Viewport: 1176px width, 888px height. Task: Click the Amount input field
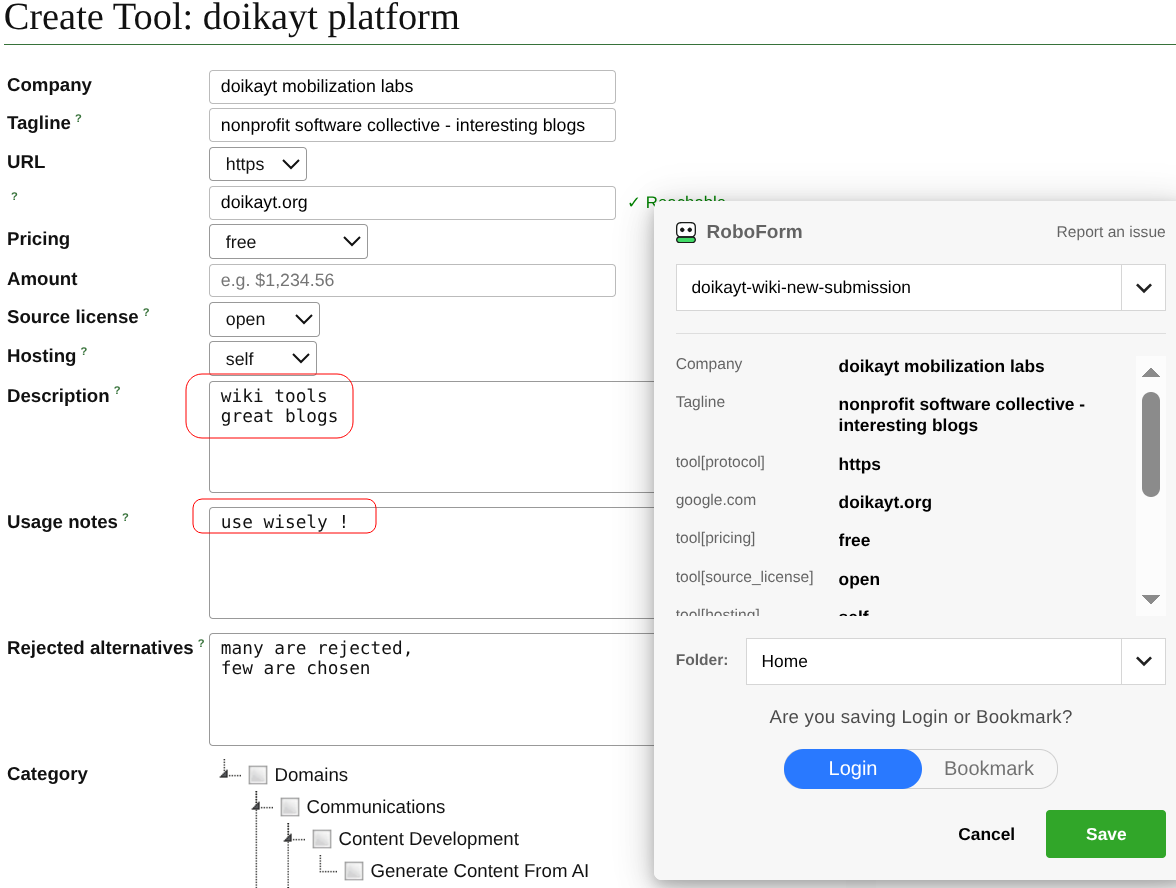click(412, 280)
